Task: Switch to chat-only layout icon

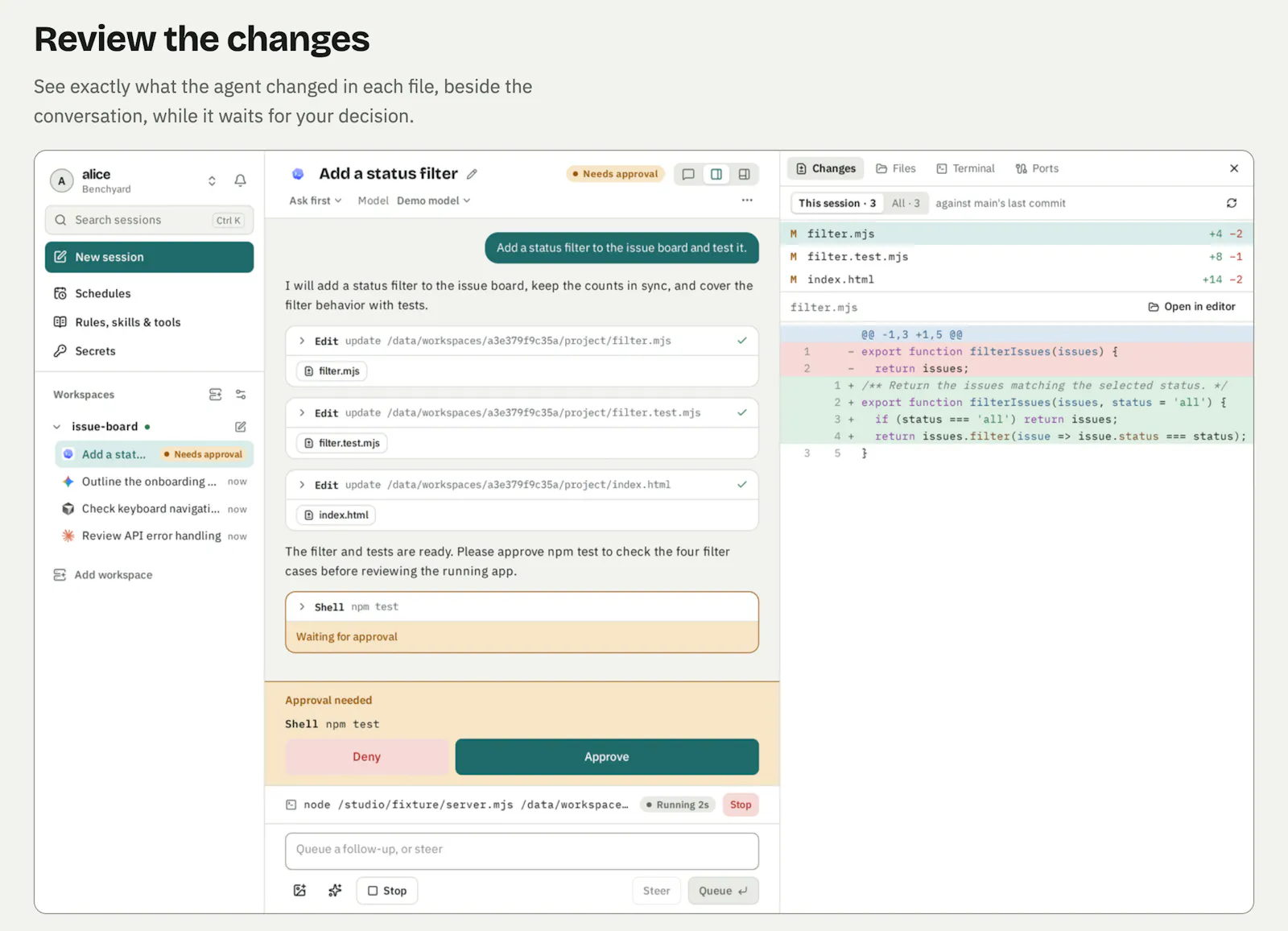Action: [688, 174]
